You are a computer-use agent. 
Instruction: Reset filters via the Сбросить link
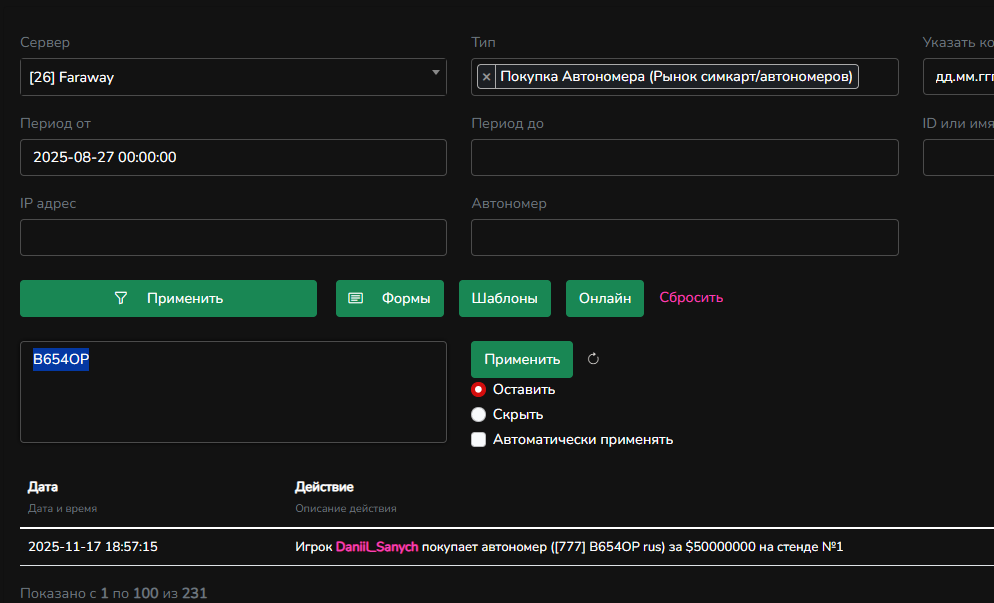(691, 297)
